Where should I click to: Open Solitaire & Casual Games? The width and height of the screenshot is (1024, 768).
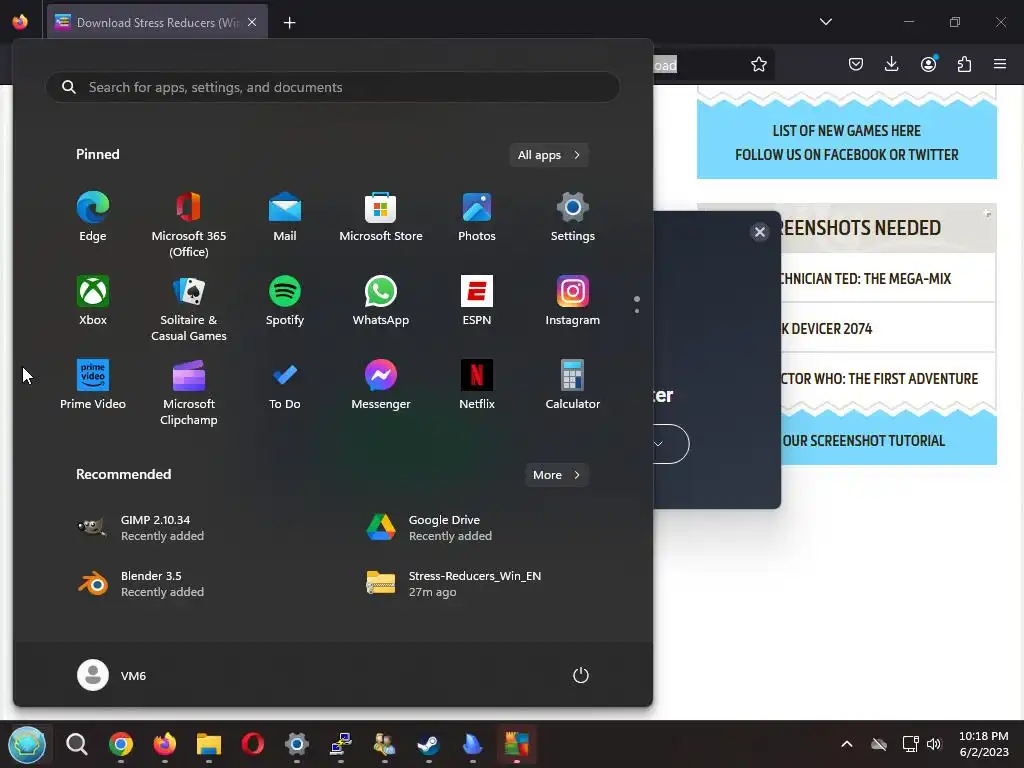pos(189,308)
